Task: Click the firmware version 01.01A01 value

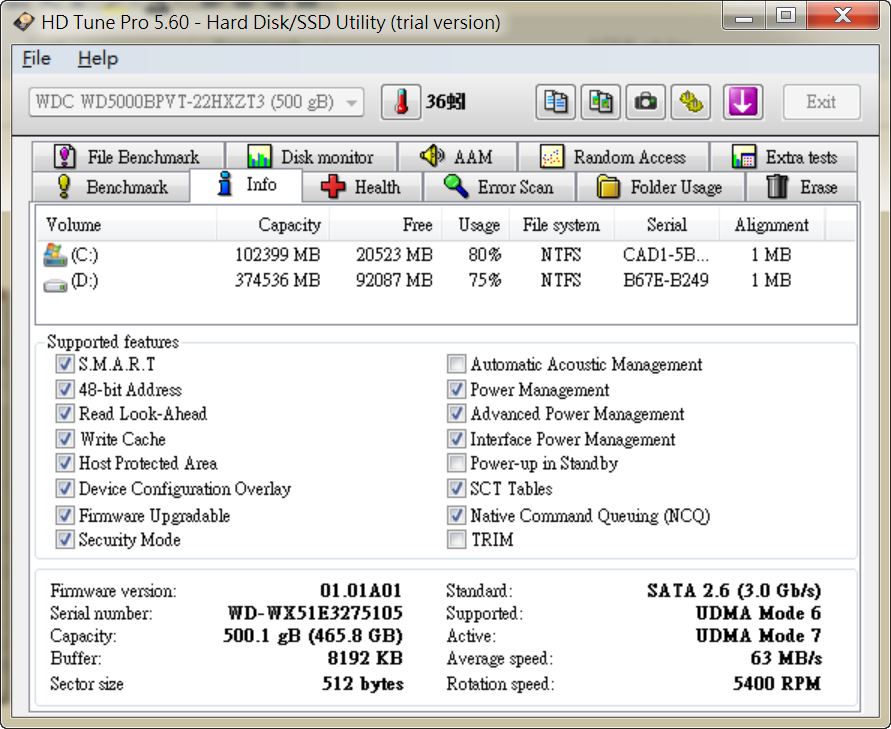Action: (x=361, y=591)
